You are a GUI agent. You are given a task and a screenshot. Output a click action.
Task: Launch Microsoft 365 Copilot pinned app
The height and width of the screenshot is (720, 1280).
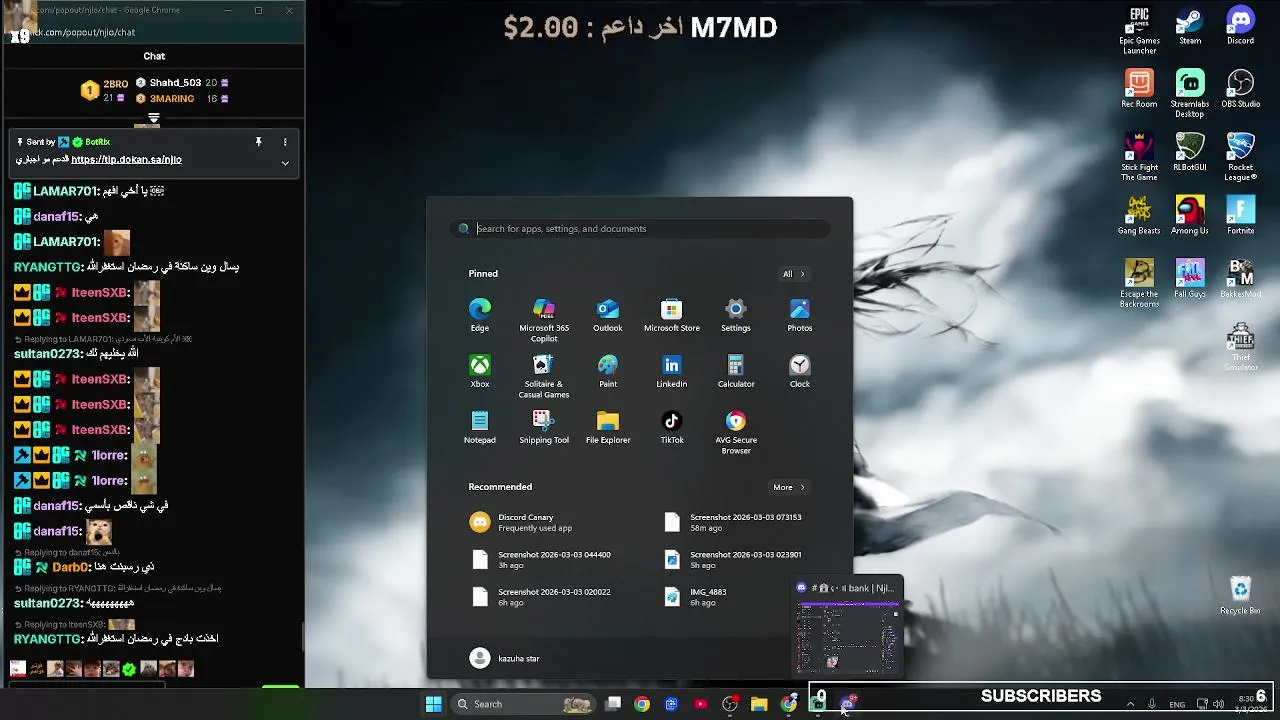point(544,319)
